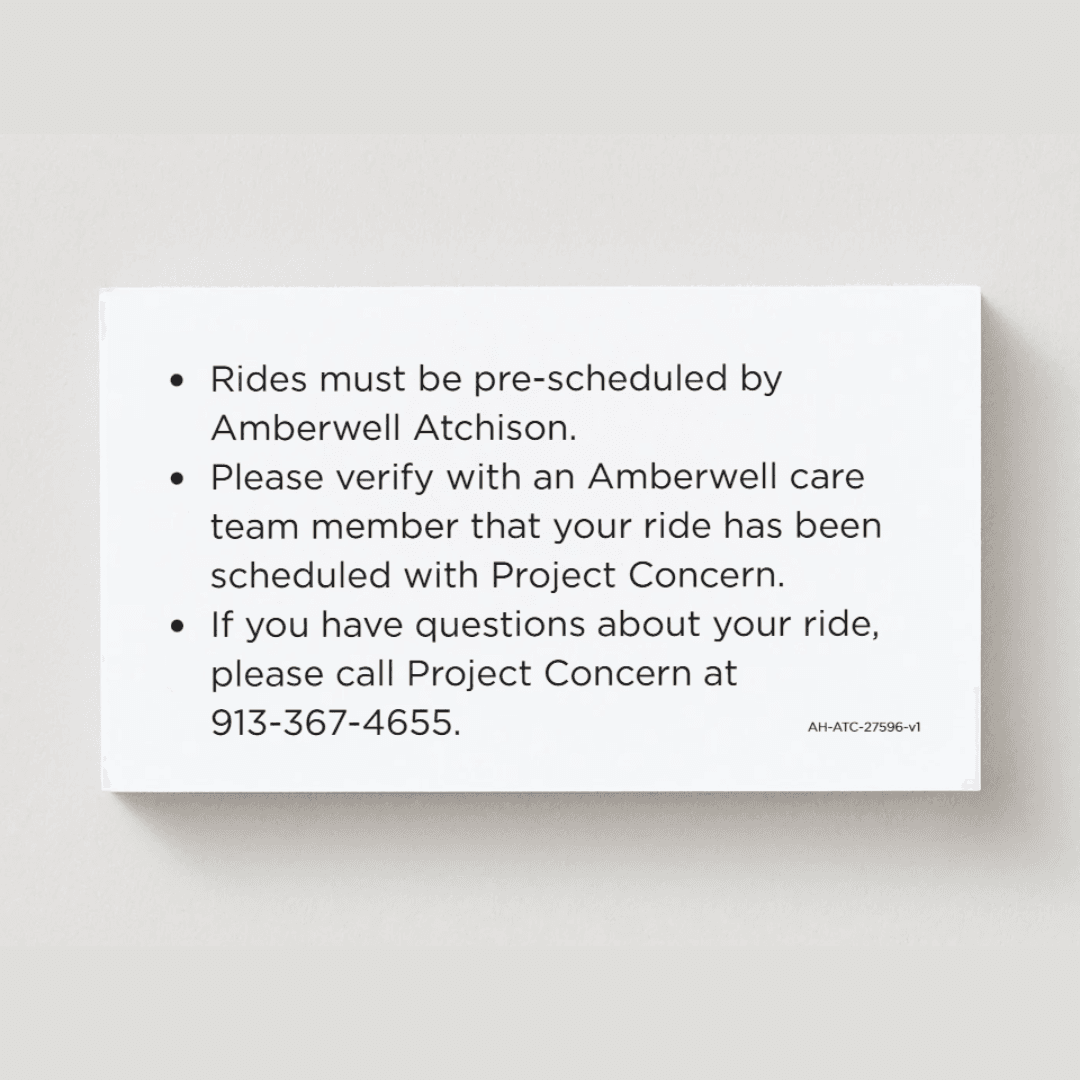Click the AH-ATC-27596-v1 reference code

point(864,727)
